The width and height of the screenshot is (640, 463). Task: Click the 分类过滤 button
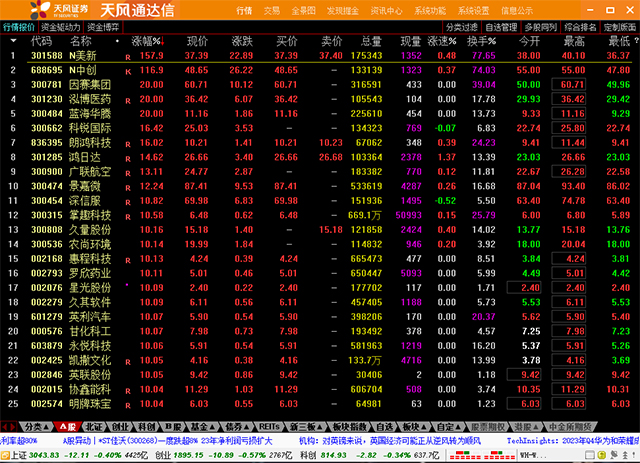pyautogui.click(x=462, y=27)
